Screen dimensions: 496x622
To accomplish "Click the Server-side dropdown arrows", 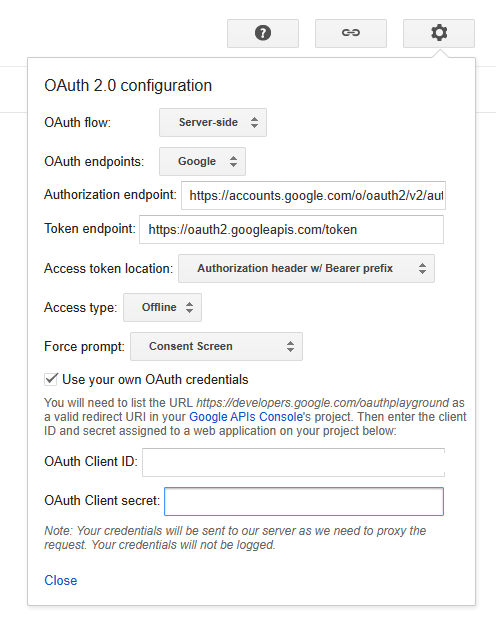I will pos(254,123).
